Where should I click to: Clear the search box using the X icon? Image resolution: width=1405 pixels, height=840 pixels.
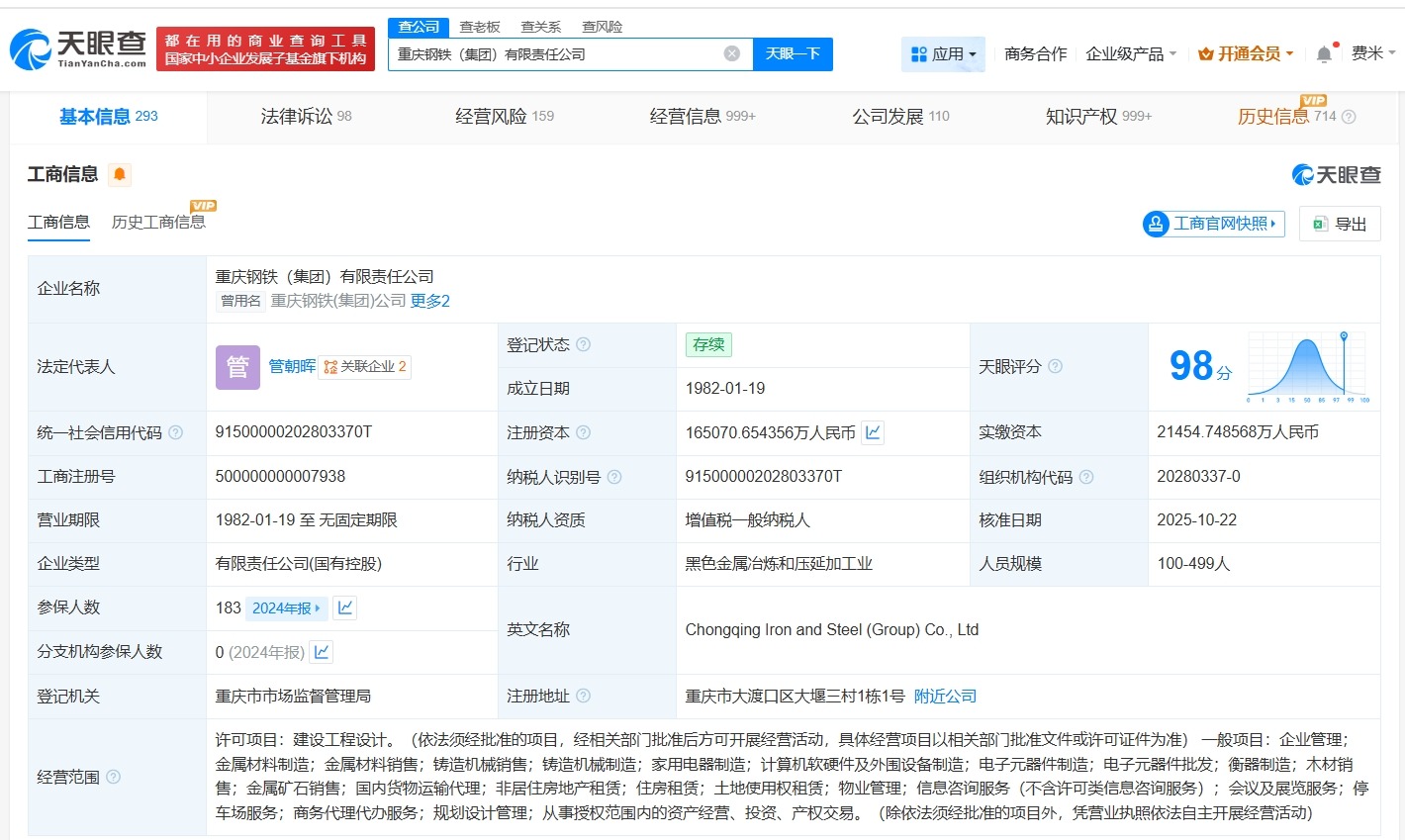[x=731, y=53]
